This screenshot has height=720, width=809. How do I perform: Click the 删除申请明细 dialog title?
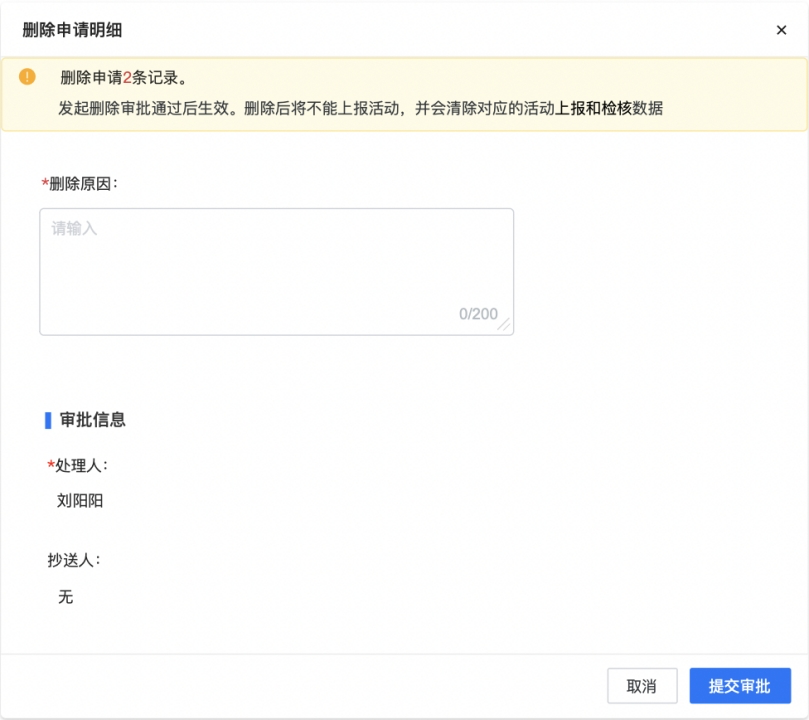[72, 30]
